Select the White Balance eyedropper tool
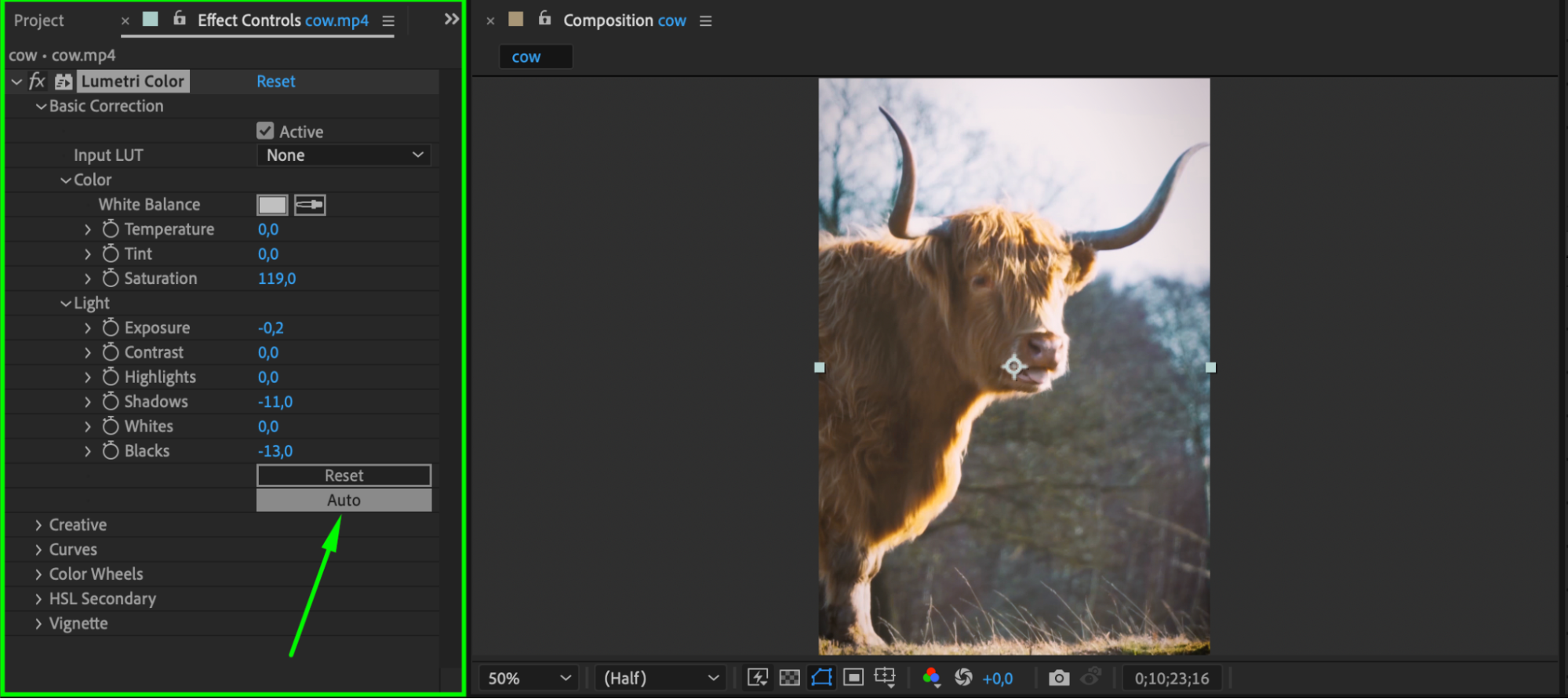This screenshot has height=699, width=1568. click(310, 205)
